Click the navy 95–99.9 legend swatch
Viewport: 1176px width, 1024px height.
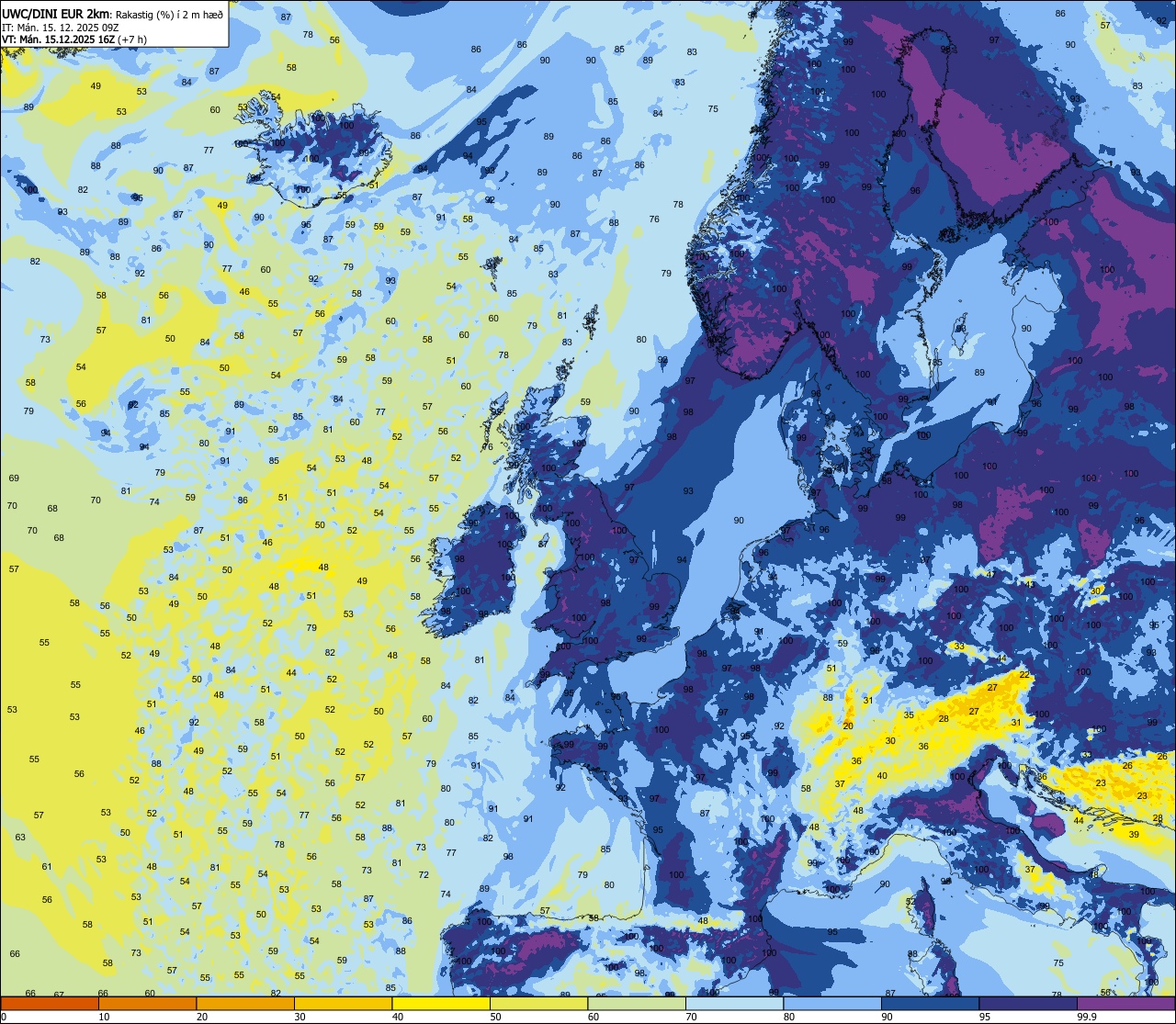click(x=1027, y=1003)
